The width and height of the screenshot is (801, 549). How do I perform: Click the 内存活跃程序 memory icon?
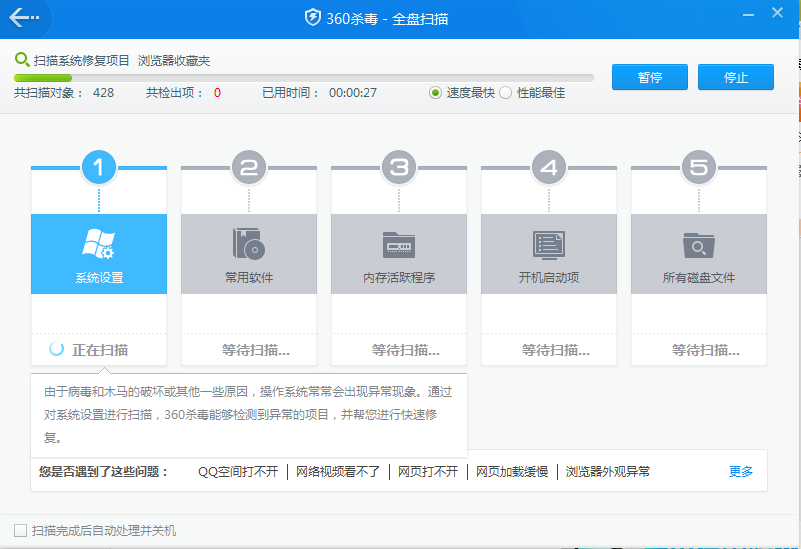pos(398,243)
